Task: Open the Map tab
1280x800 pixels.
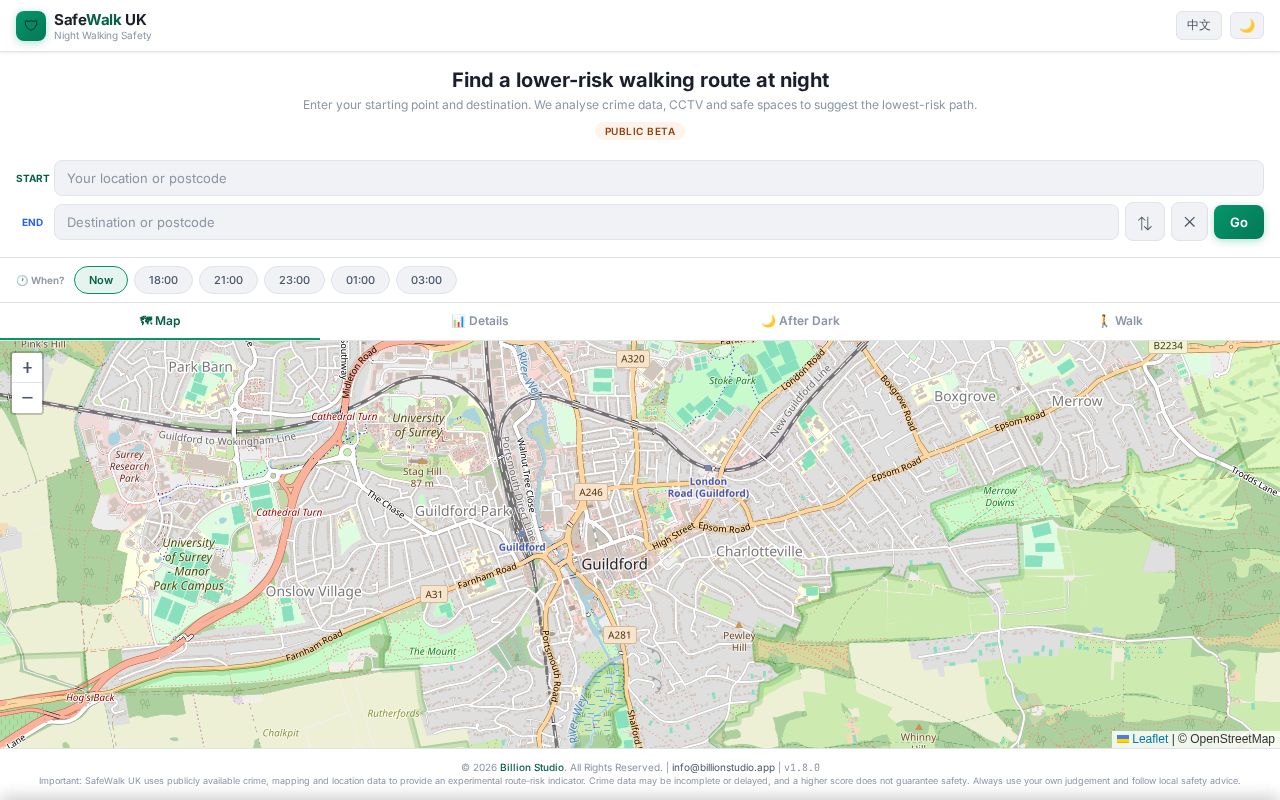Action: pyautogui.click(x=160, y=321)
